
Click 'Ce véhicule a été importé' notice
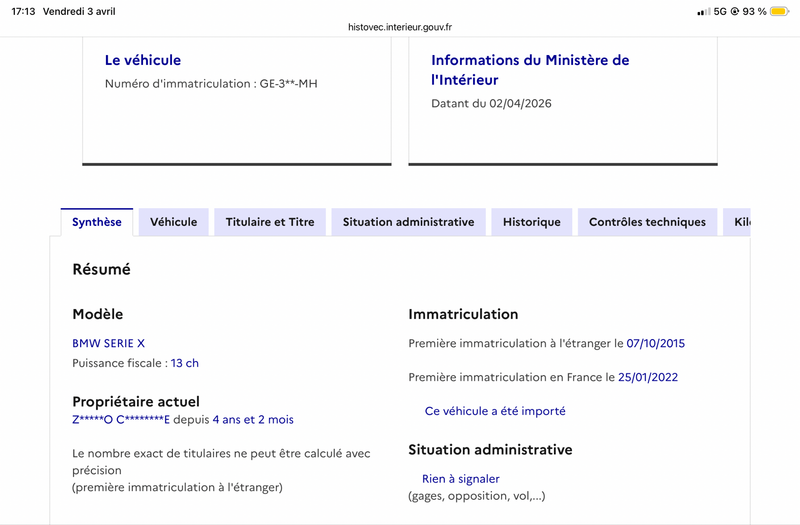pyautogui.click(x=495, y=411)
